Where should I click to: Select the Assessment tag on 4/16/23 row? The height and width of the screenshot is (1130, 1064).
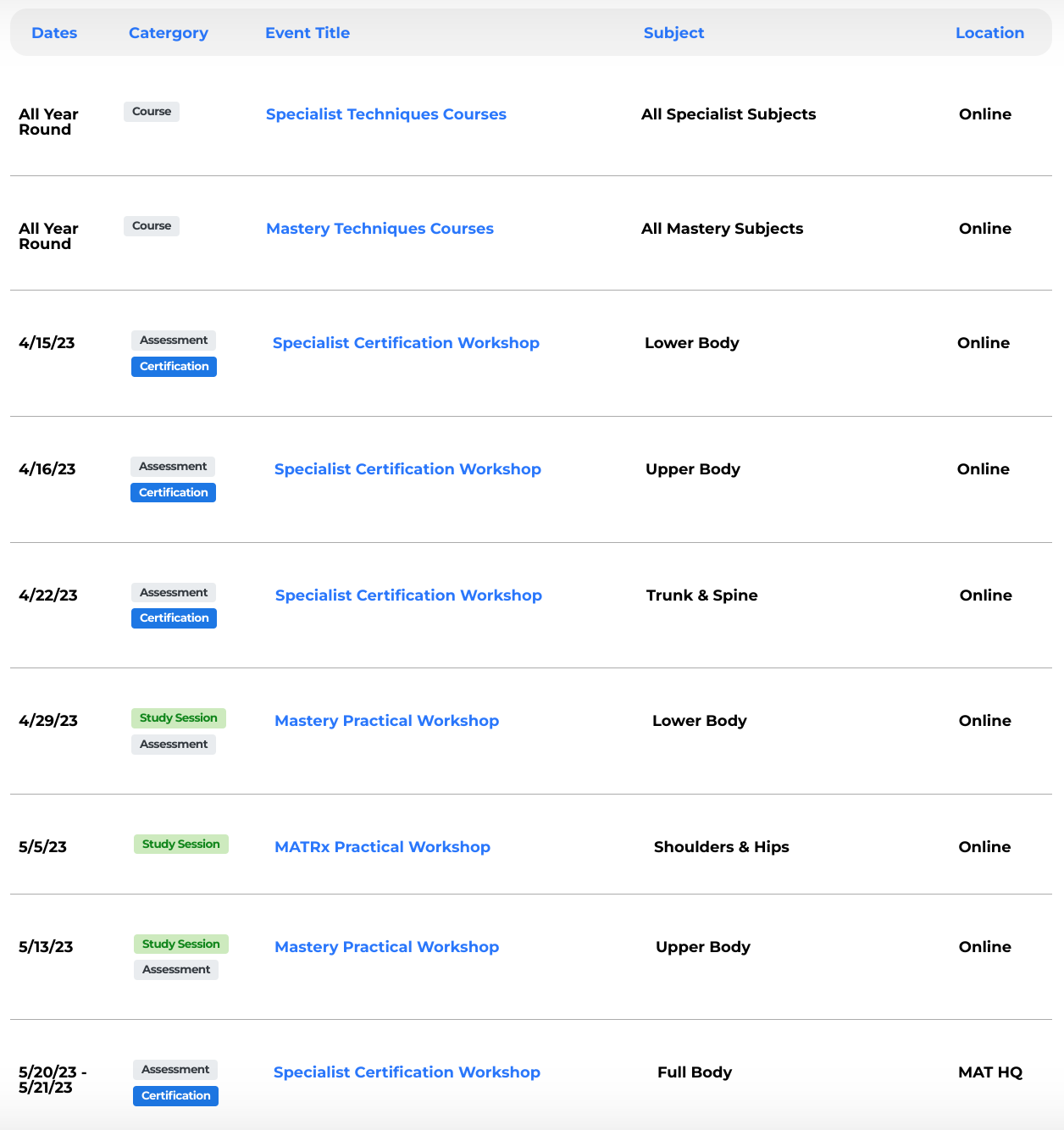pos(173,467)
